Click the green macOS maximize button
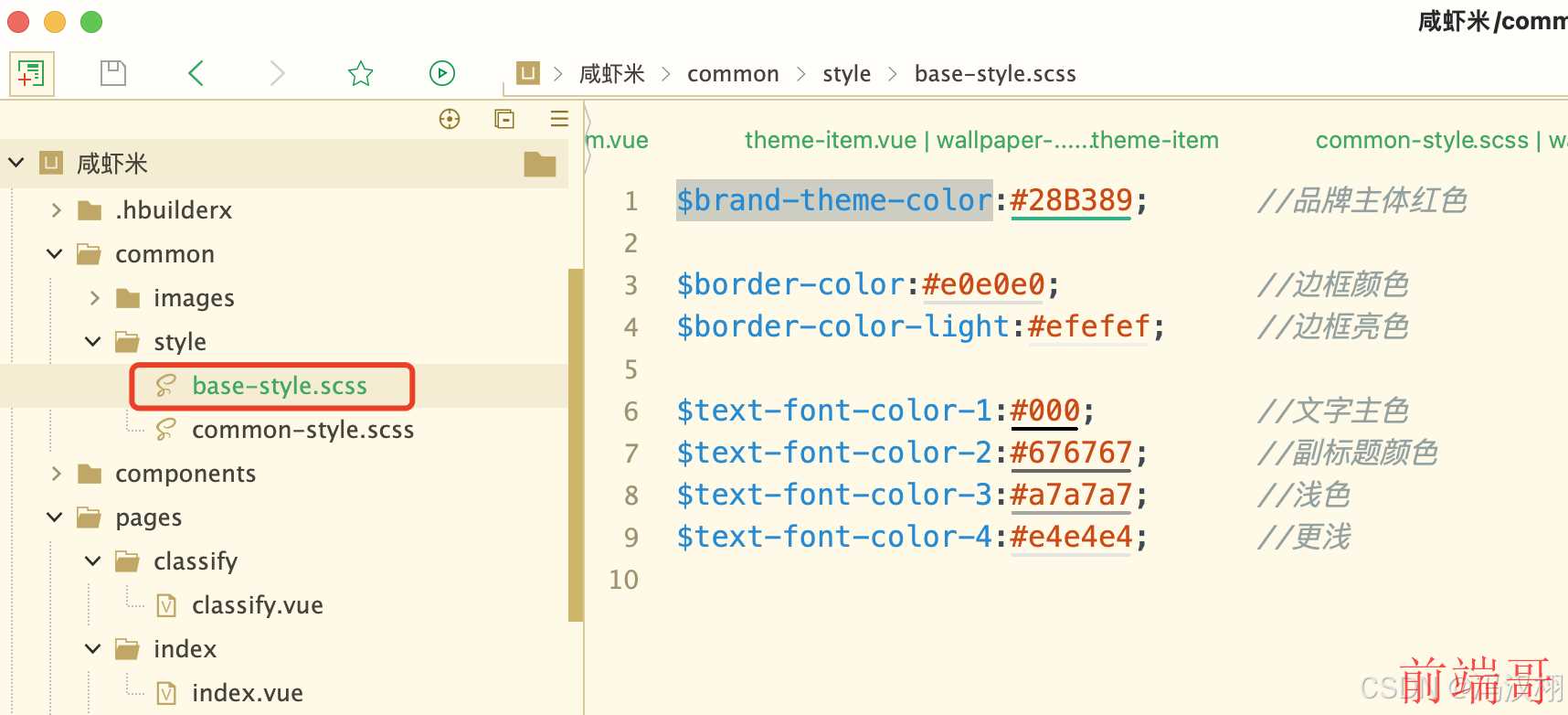Screen dimensions: 1568x715 point(91,21)
